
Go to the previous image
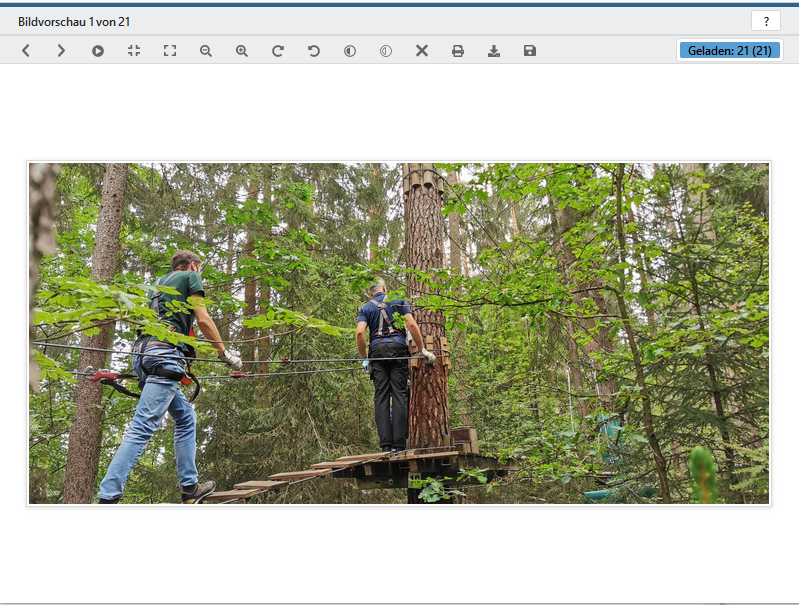tap(26, 51)
